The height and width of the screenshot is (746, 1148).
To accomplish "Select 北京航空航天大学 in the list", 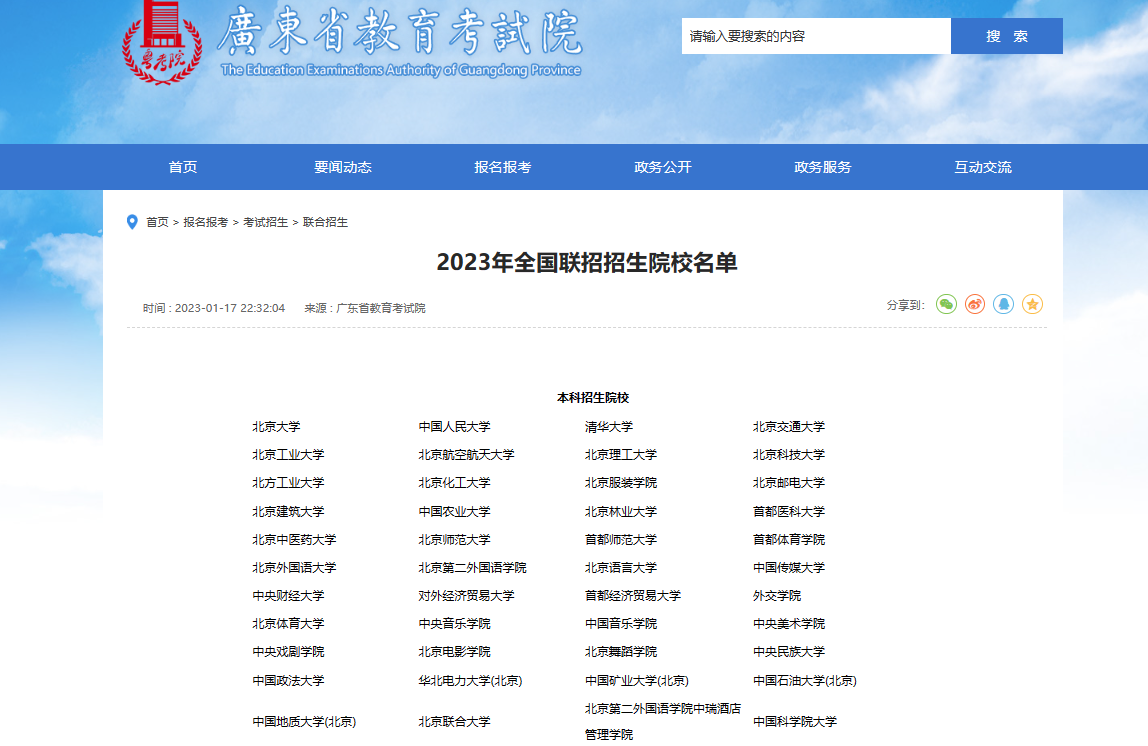I will tap(466, 455).
